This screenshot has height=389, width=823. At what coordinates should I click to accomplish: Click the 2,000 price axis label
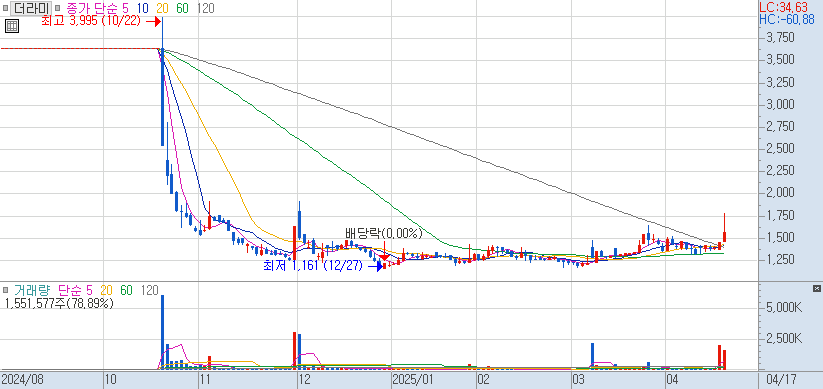pos(780,193)
